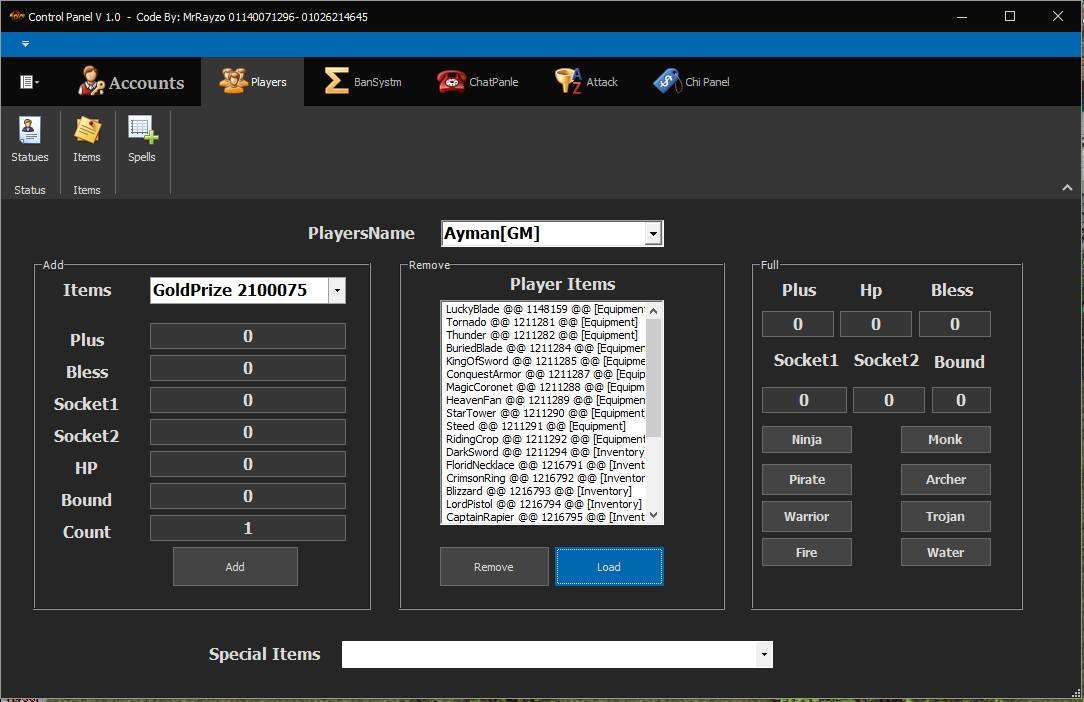1084x702 pixels.
Task: Click the Ninja button
Action: 807,439
